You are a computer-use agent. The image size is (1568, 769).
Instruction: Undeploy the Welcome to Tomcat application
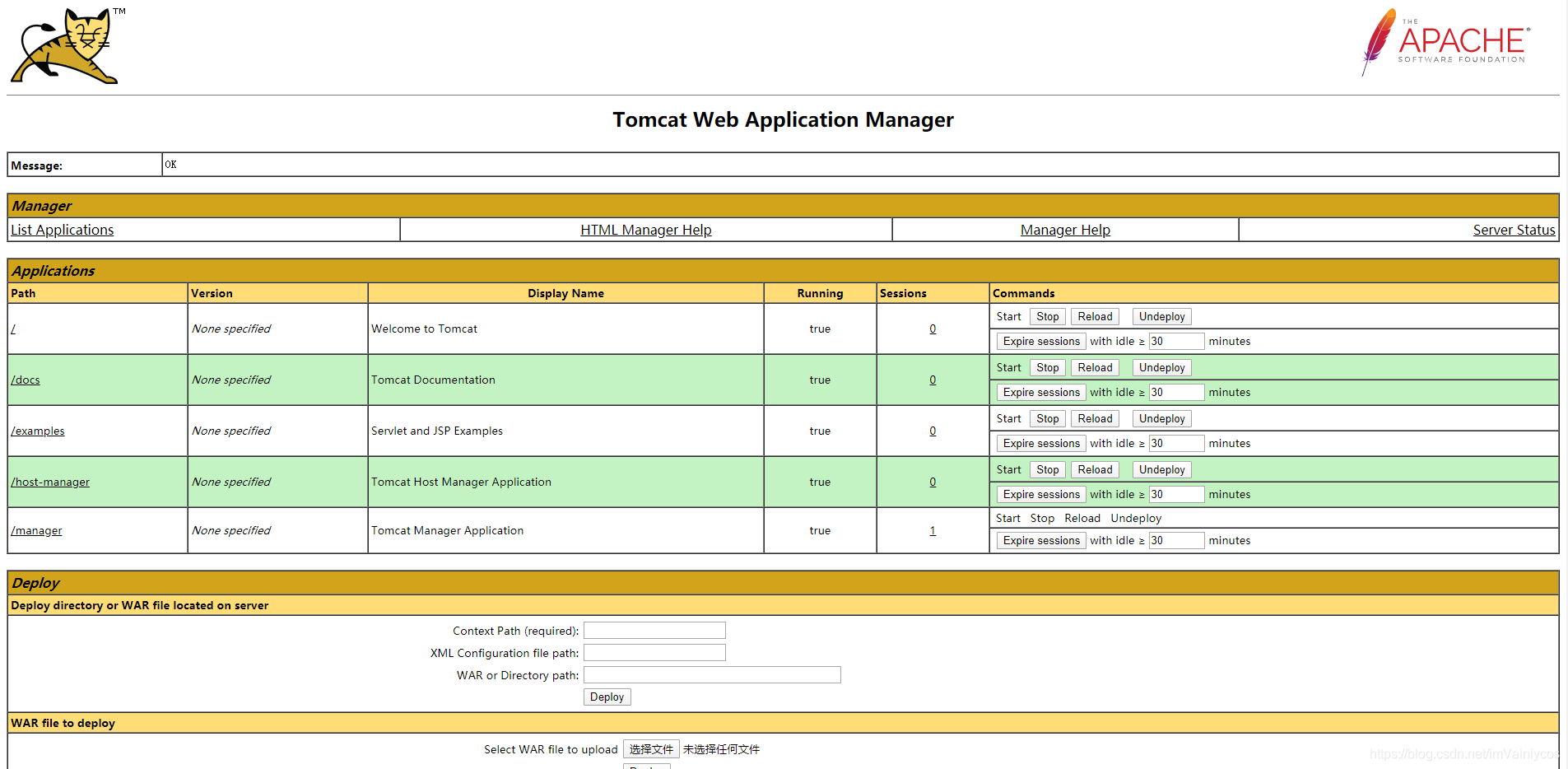1161,316
